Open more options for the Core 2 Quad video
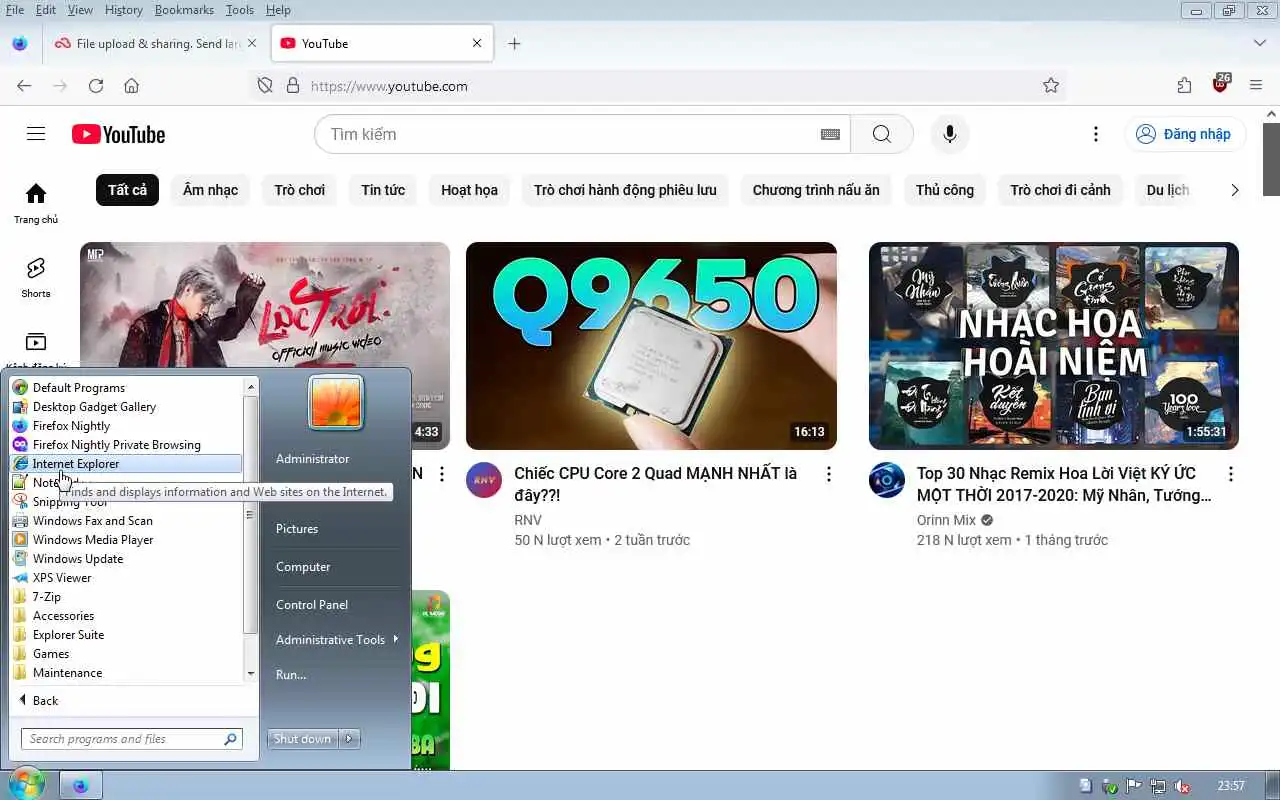Viewport: 1280px width, 800px height. tap(828, 474)
